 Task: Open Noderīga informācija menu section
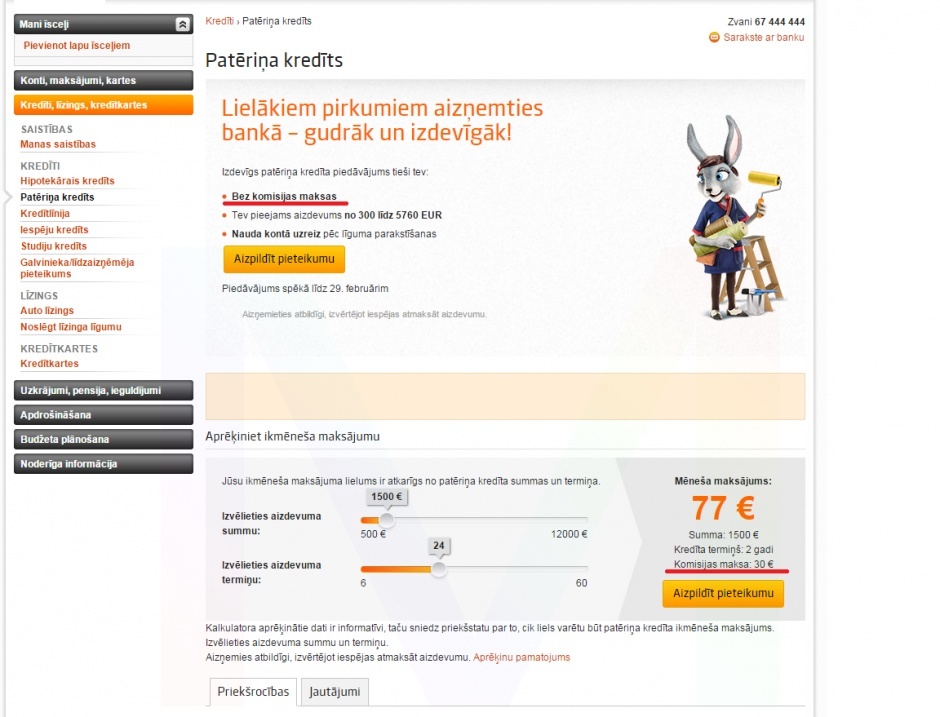[103, 464]
